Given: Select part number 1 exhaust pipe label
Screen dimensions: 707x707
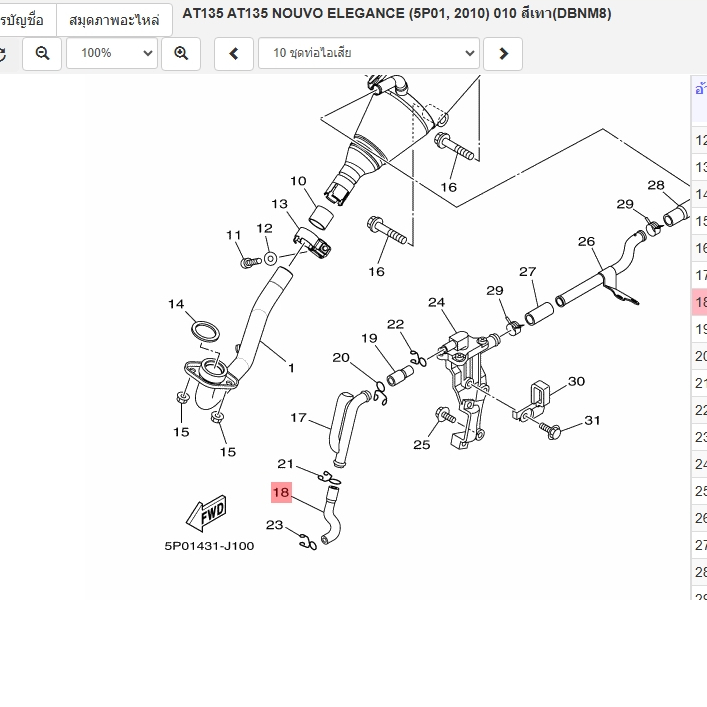Looking at the screenshot, I should click(291, 368).
